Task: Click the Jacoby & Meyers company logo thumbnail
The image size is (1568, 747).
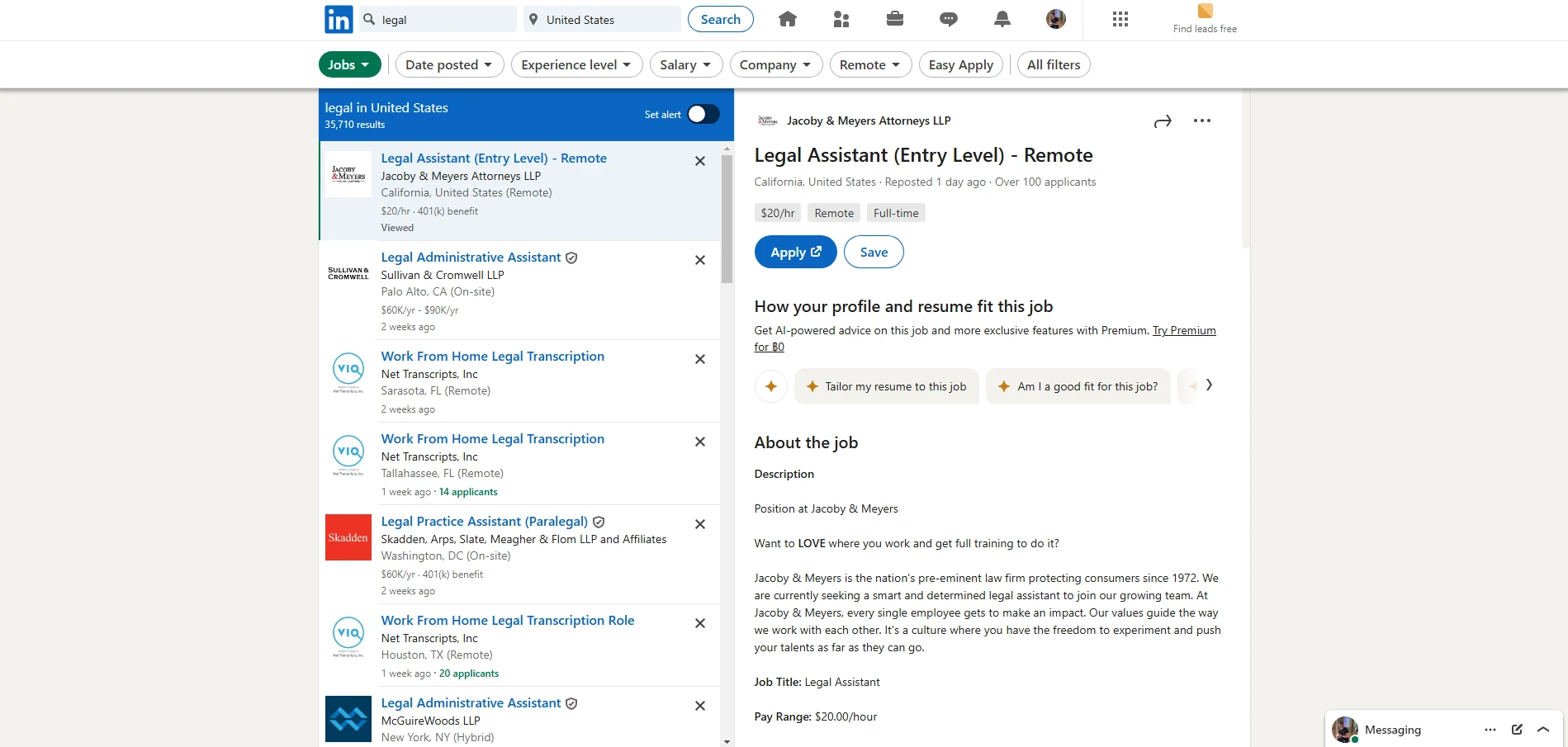Action: [348, 174]
